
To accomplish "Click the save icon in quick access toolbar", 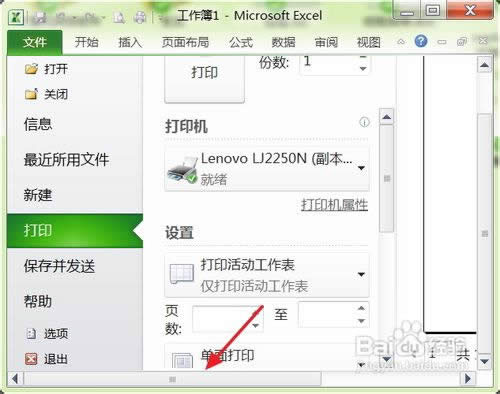I will [40, 17].
